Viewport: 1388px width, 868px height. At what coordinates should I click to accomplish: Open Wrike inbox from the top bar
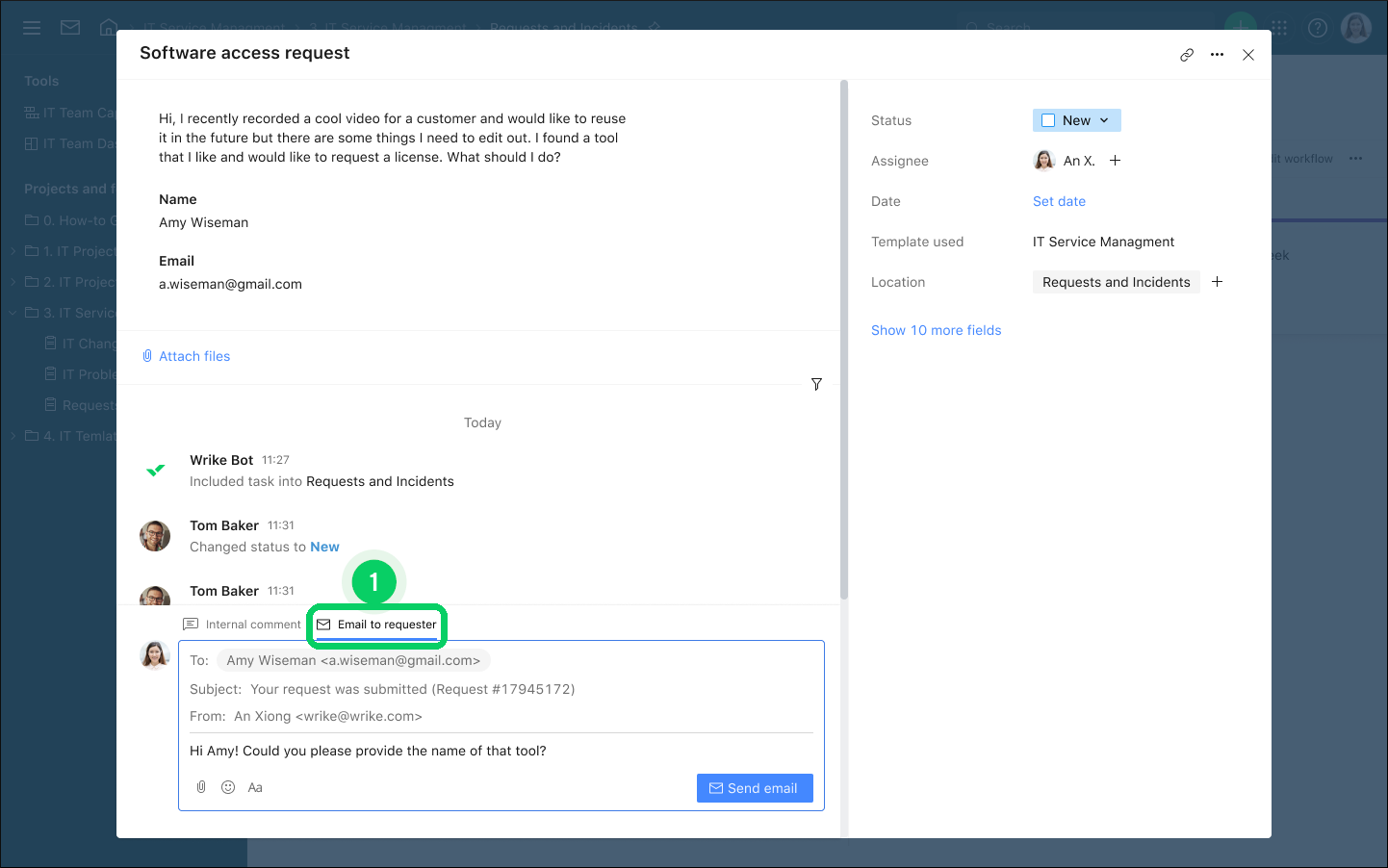[x=69, y=27]
